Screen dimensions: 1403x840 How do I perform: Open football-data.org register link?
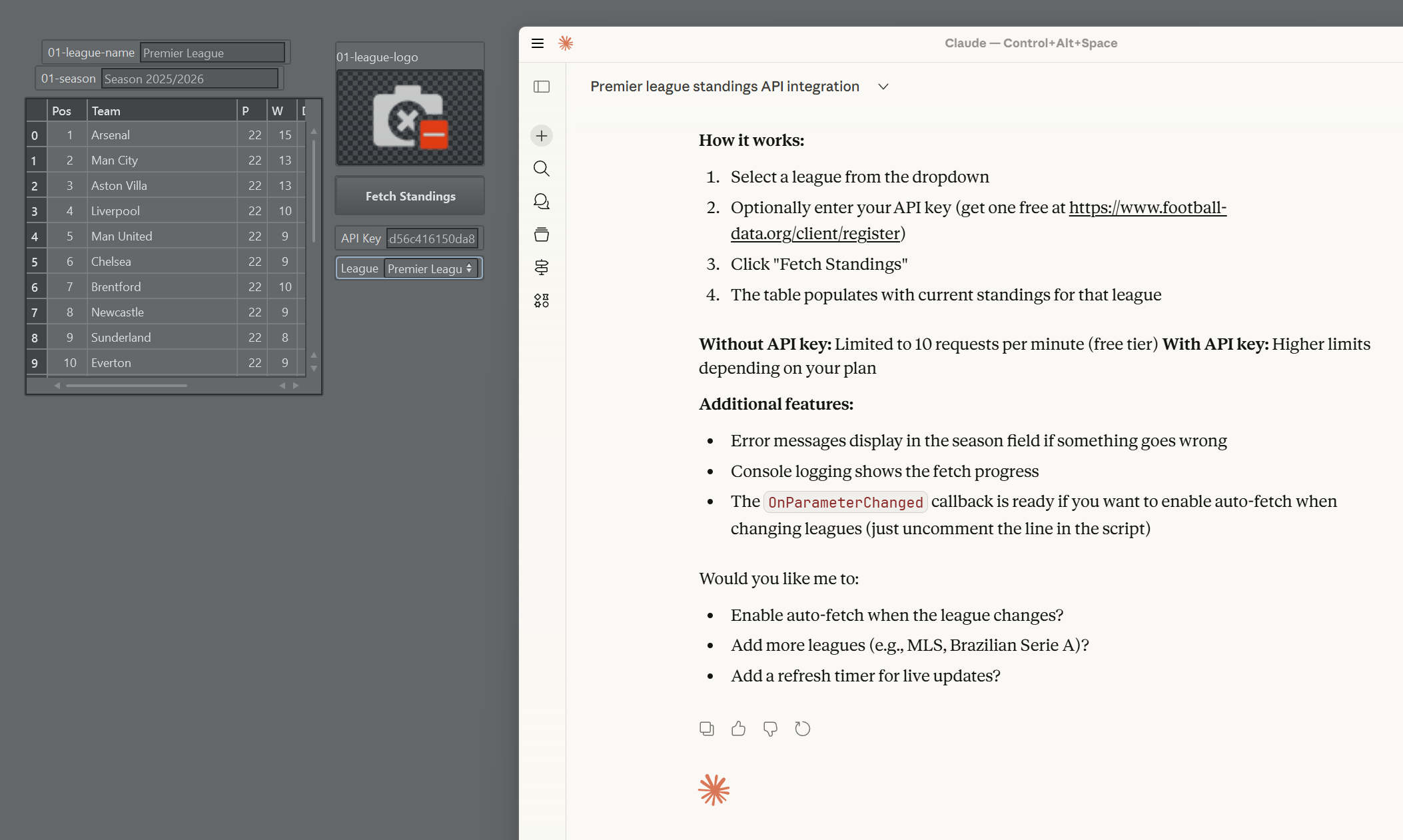tap(980, 220)
